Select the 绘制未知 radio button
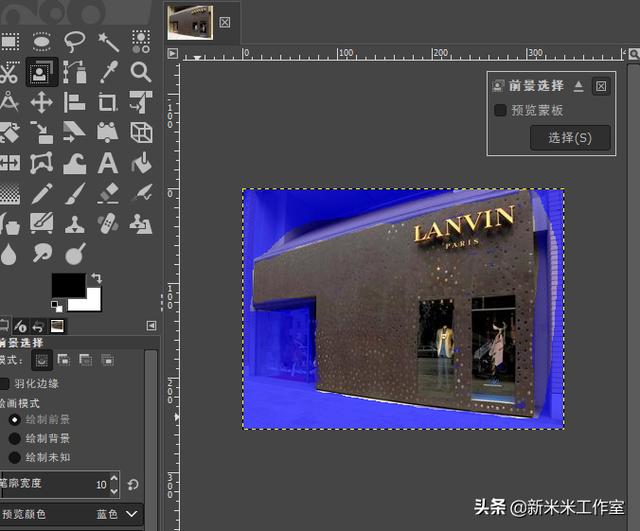Viewport: 640px width, 531px height. tap(15, 458)
